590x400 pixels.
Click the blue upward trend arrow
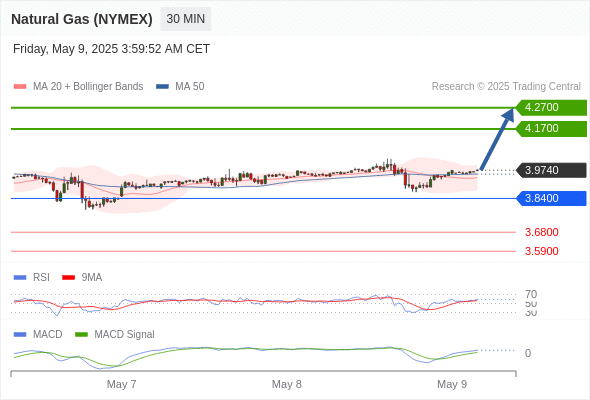(497, 139)
